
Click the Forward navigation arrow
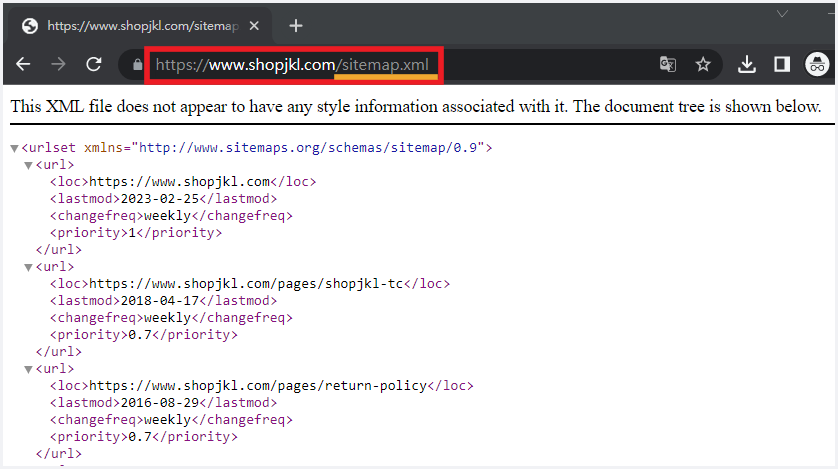[x=58, y=64]
